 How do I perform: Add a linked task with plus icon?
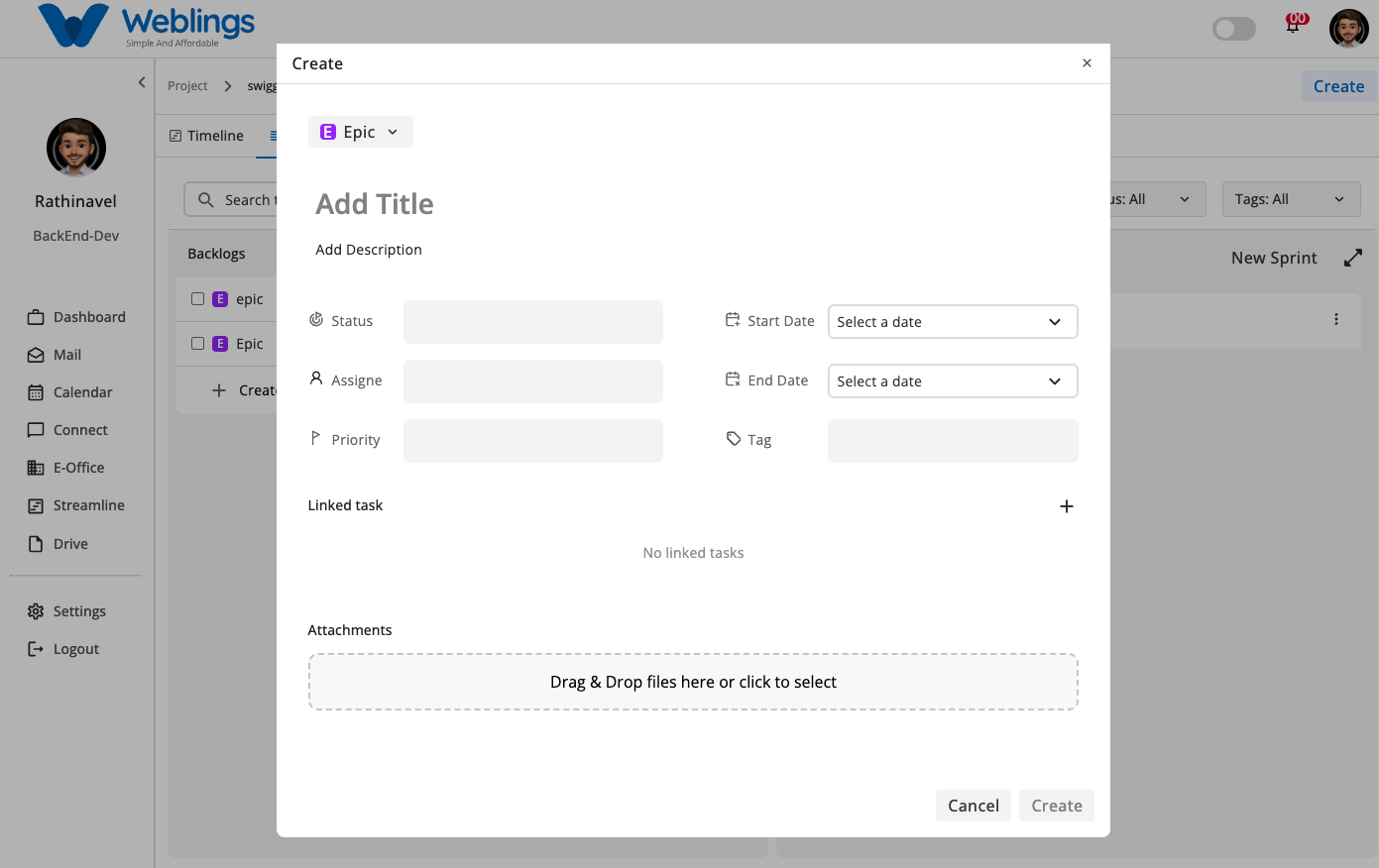click(1067, 506)
